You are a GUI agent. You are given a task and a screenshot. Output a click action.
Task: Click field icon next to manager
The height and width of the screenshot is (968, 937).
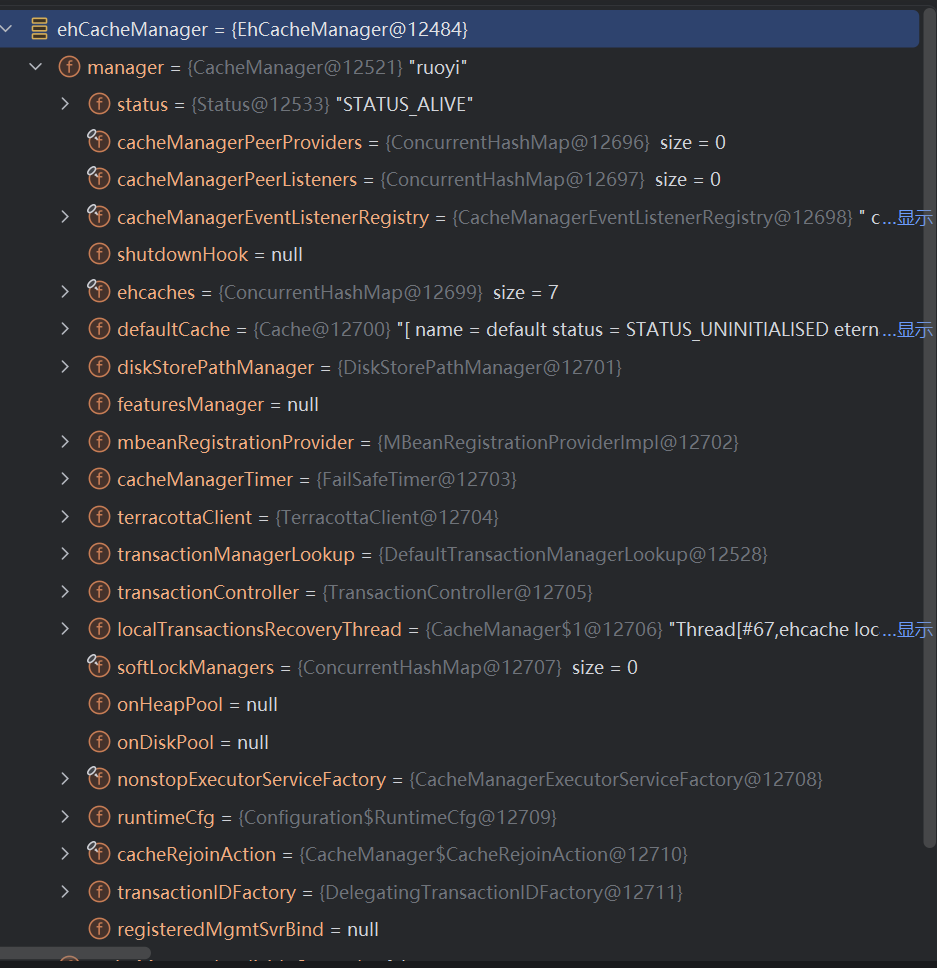click(69, 67)
